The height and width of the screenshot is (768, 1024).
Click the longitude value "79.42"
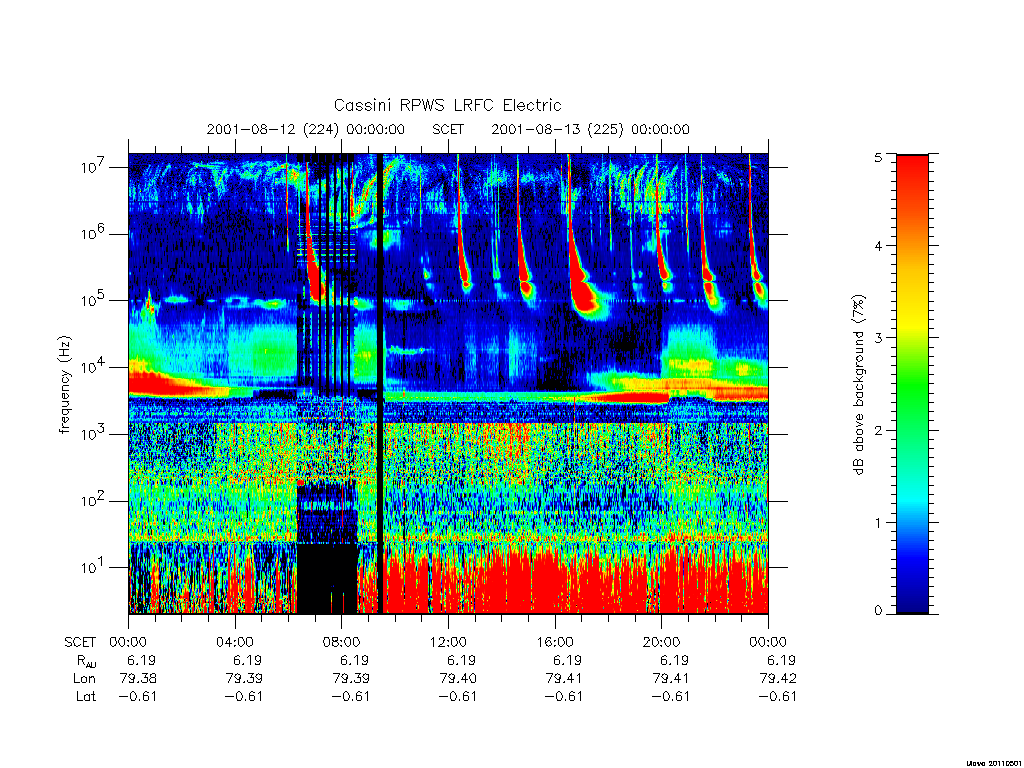(x=777, y=679)
